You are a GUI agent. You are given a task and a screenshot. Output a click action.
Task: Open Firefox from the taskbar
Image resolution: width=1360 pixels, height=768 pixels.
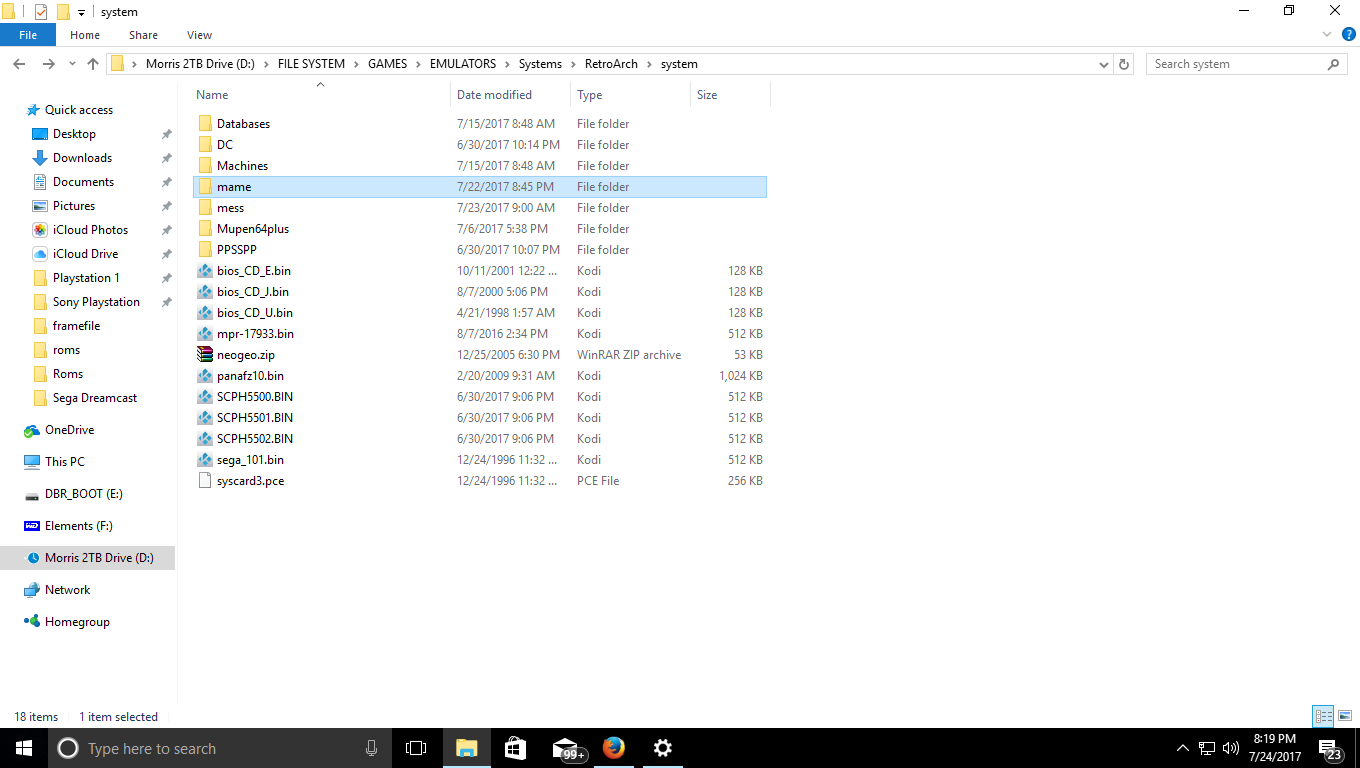pyautogui.click(x=614, y=748)
